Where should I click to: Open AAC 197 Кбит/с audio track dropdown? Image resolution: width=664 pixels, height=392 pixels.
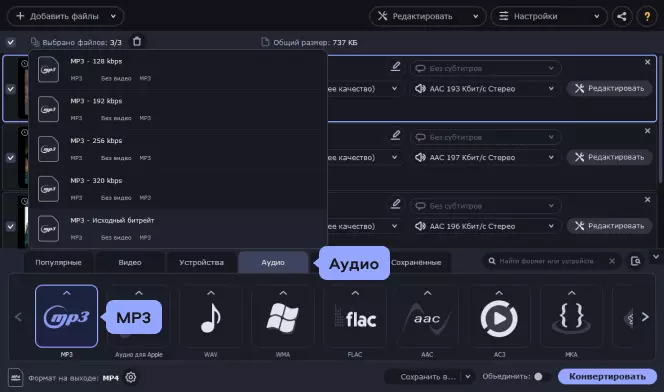pos(485,157)
